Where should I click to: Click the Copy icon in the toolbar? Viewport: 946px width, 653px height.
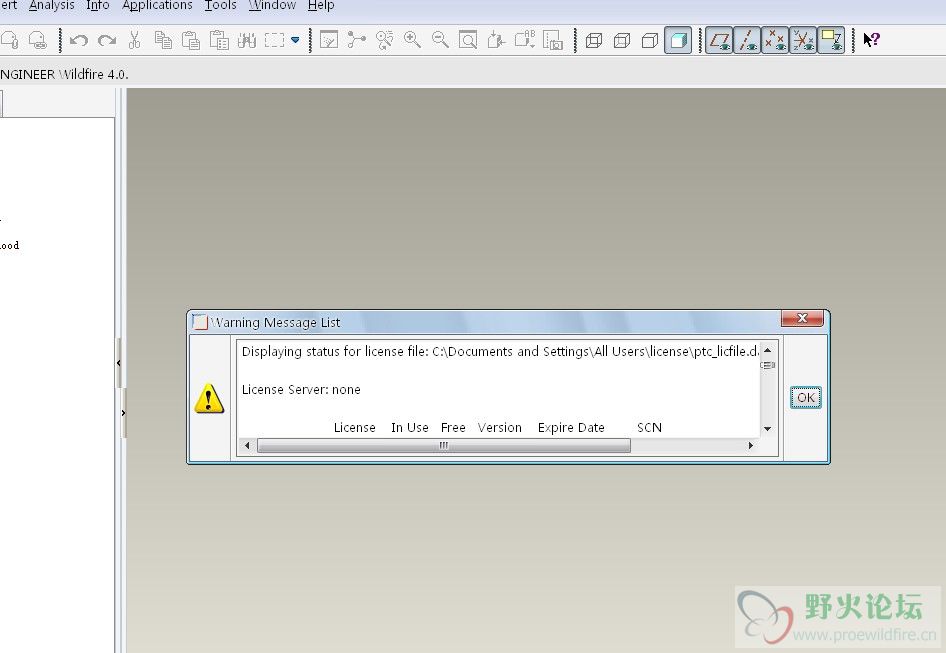(163, 40)
